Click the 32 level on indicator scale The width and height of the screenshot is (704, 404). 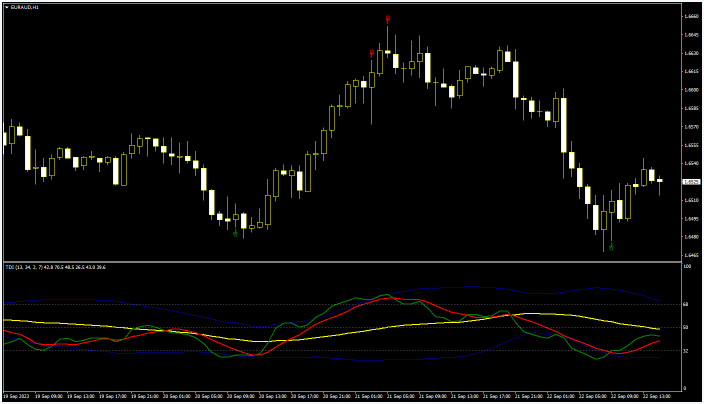(x=686, y=351)
